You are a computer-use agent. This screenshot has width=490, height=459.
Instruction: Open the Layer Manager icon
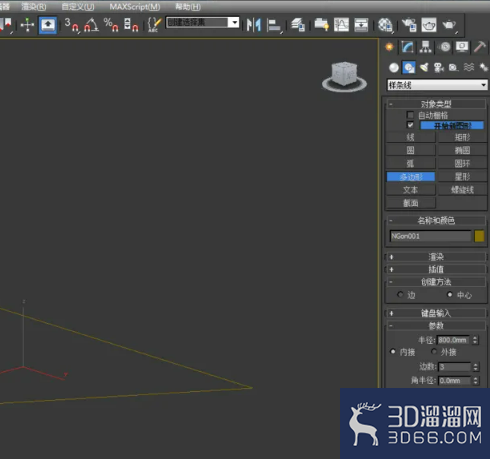point(297,25)
